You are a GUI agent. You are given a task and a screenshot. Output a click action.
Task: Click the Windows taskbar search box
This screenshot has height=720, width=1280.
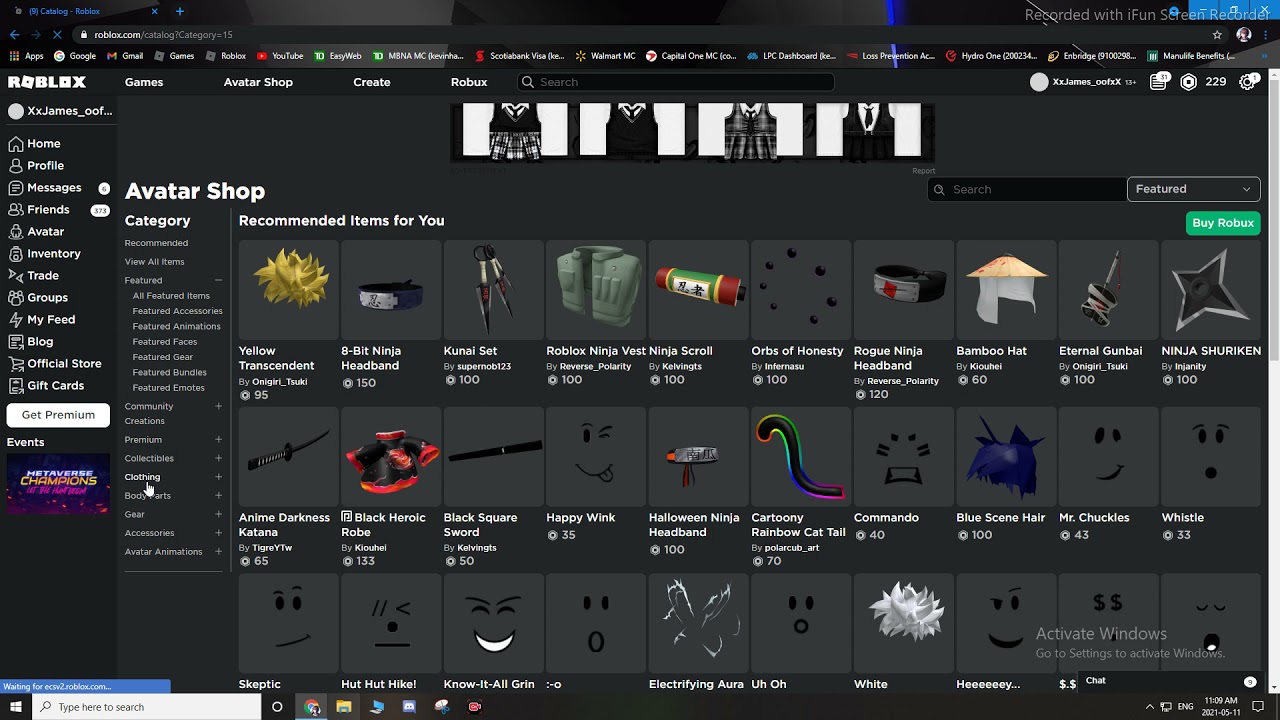coord(146,707)
